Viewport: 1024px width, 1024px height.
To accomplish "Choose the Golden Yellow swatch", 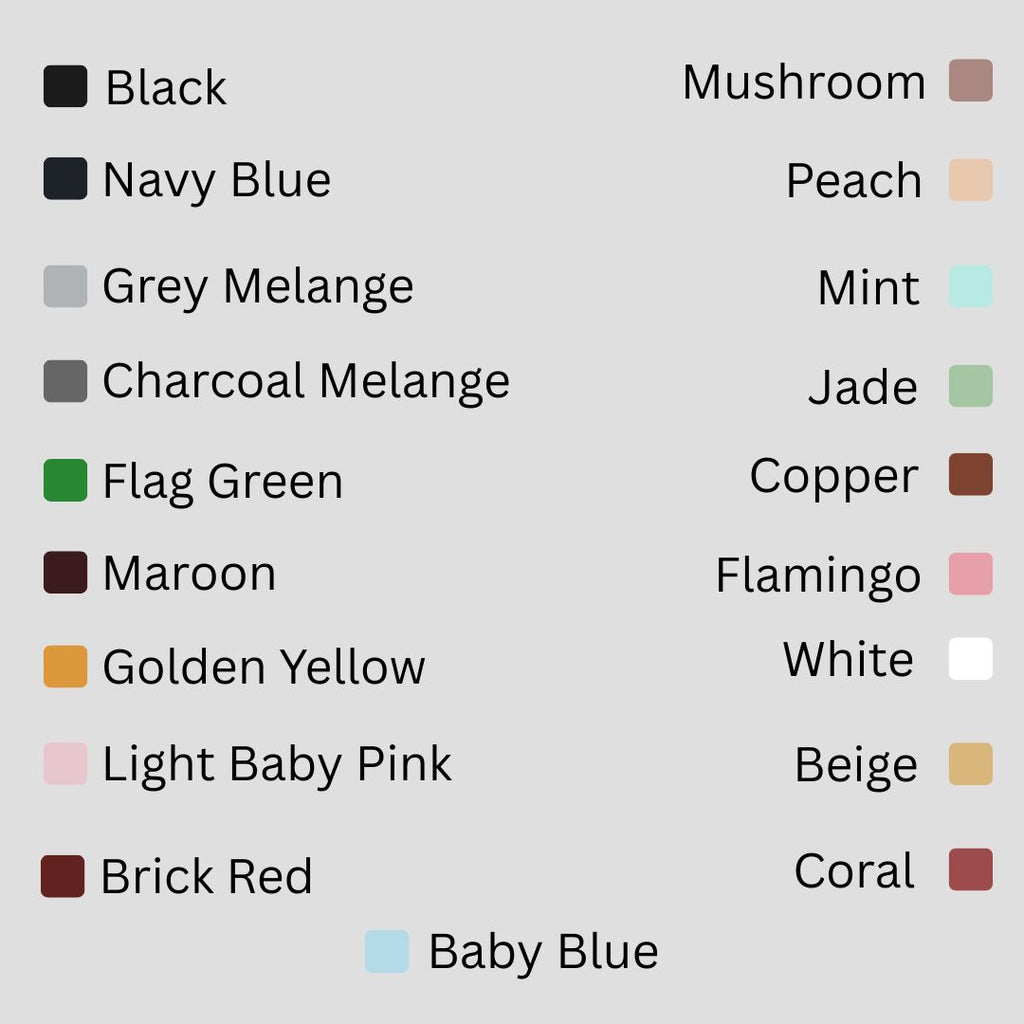I will [65, 666].
